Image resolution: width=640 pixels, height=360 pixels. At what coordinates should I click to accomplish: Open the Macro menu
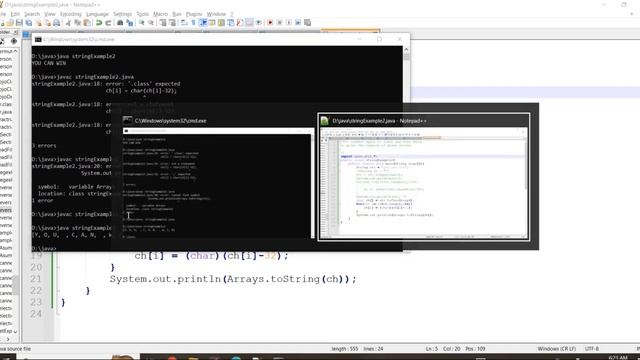[160, 14]
